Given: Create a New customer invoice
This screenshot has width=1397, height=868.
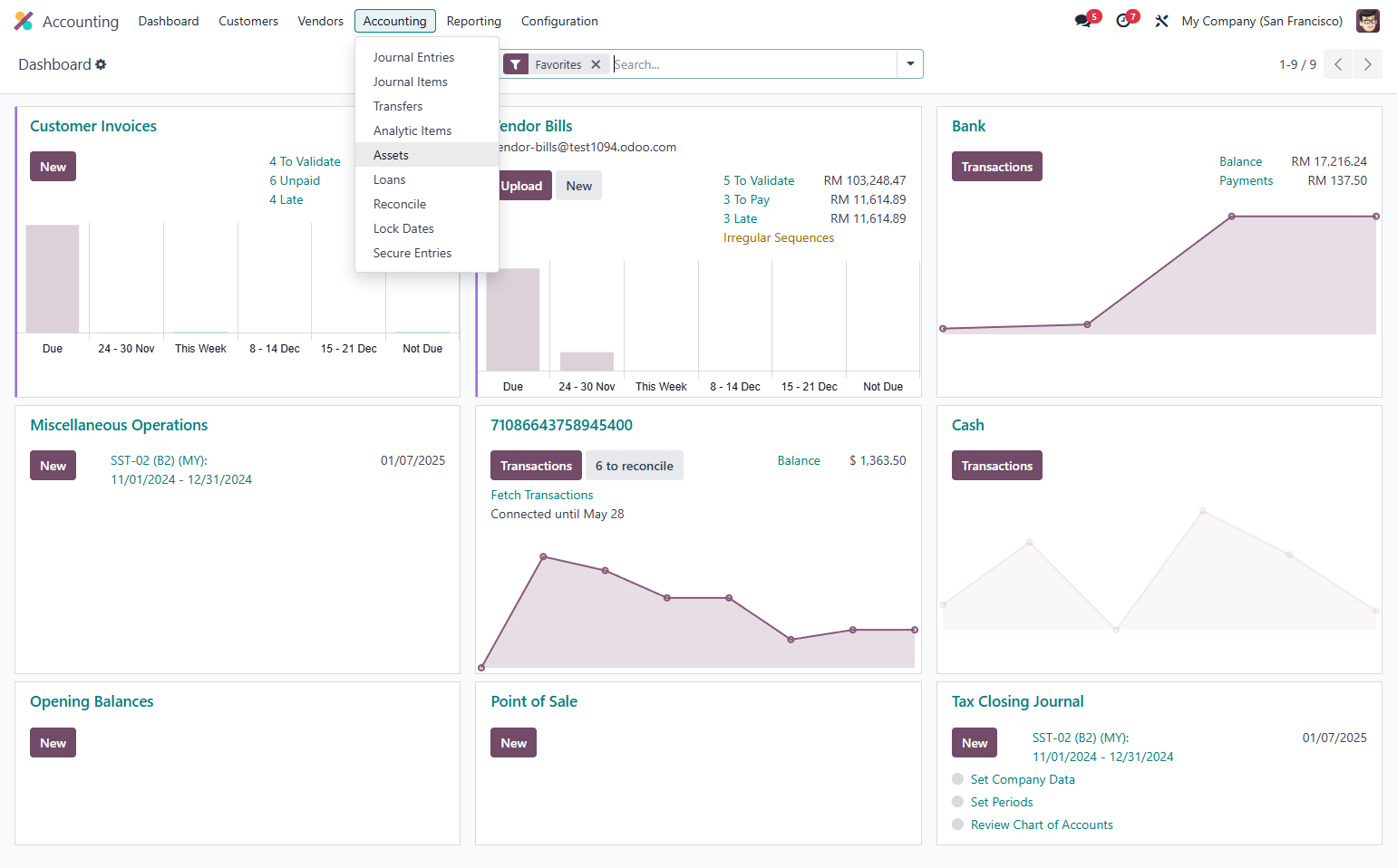Looking at the screenshot, I should [x=53, y=167].
